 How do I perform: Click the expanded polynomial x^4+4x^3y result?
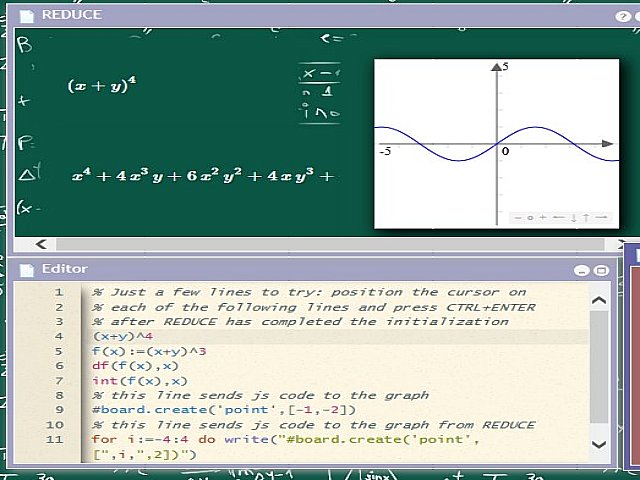point(203,176)
